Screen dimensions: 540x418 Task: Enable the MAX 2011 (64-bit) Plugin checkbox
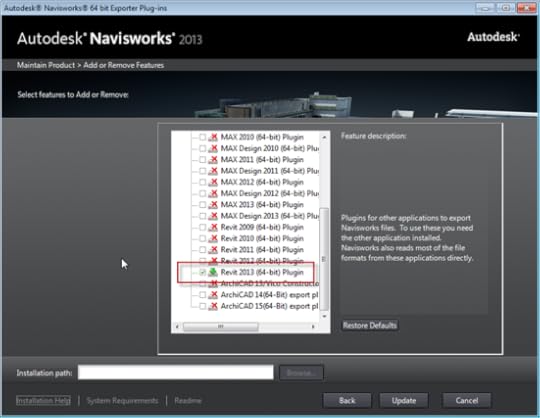pos(202,160)
